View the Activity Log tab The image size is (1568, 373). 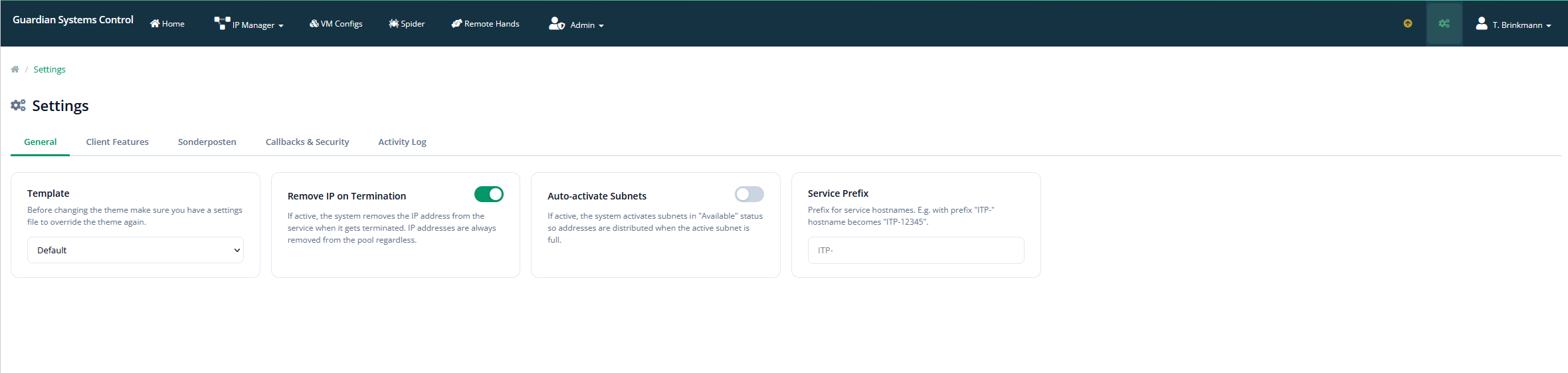coord(402,142)
